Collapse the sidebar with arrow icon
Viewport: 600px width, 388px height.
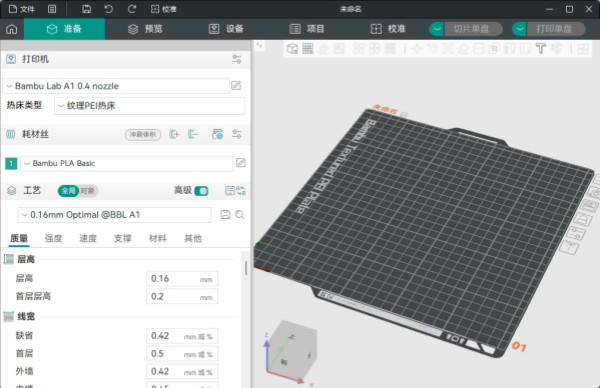click(259, 46)
